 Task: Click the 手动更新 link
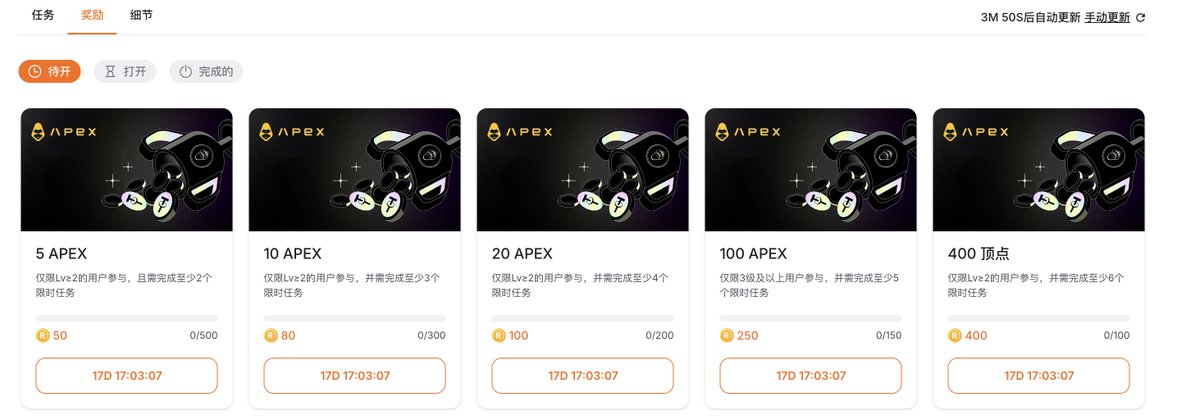[x=1107, y=17]
